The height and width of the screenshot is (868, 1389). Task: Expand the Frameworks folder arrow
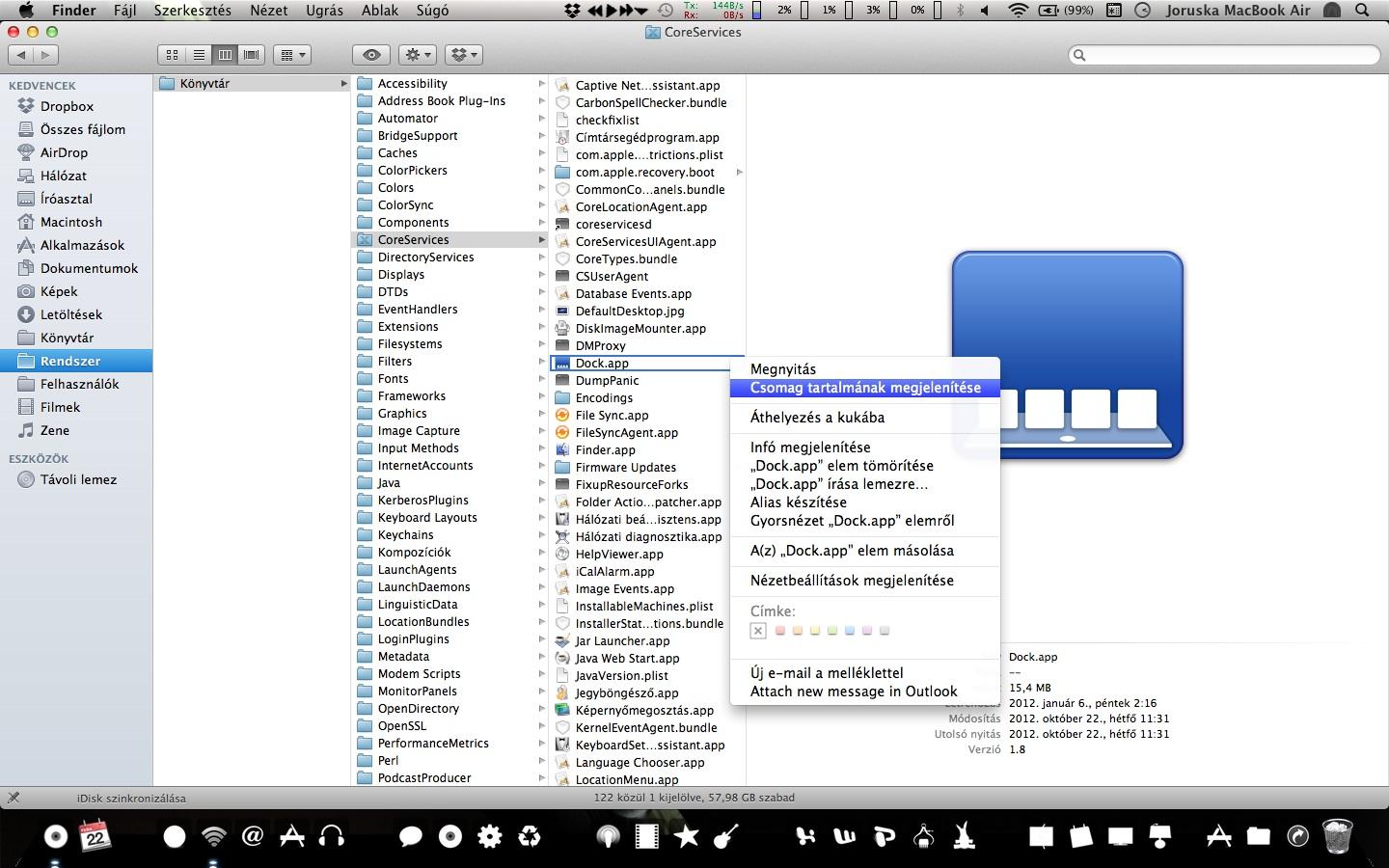541,396
